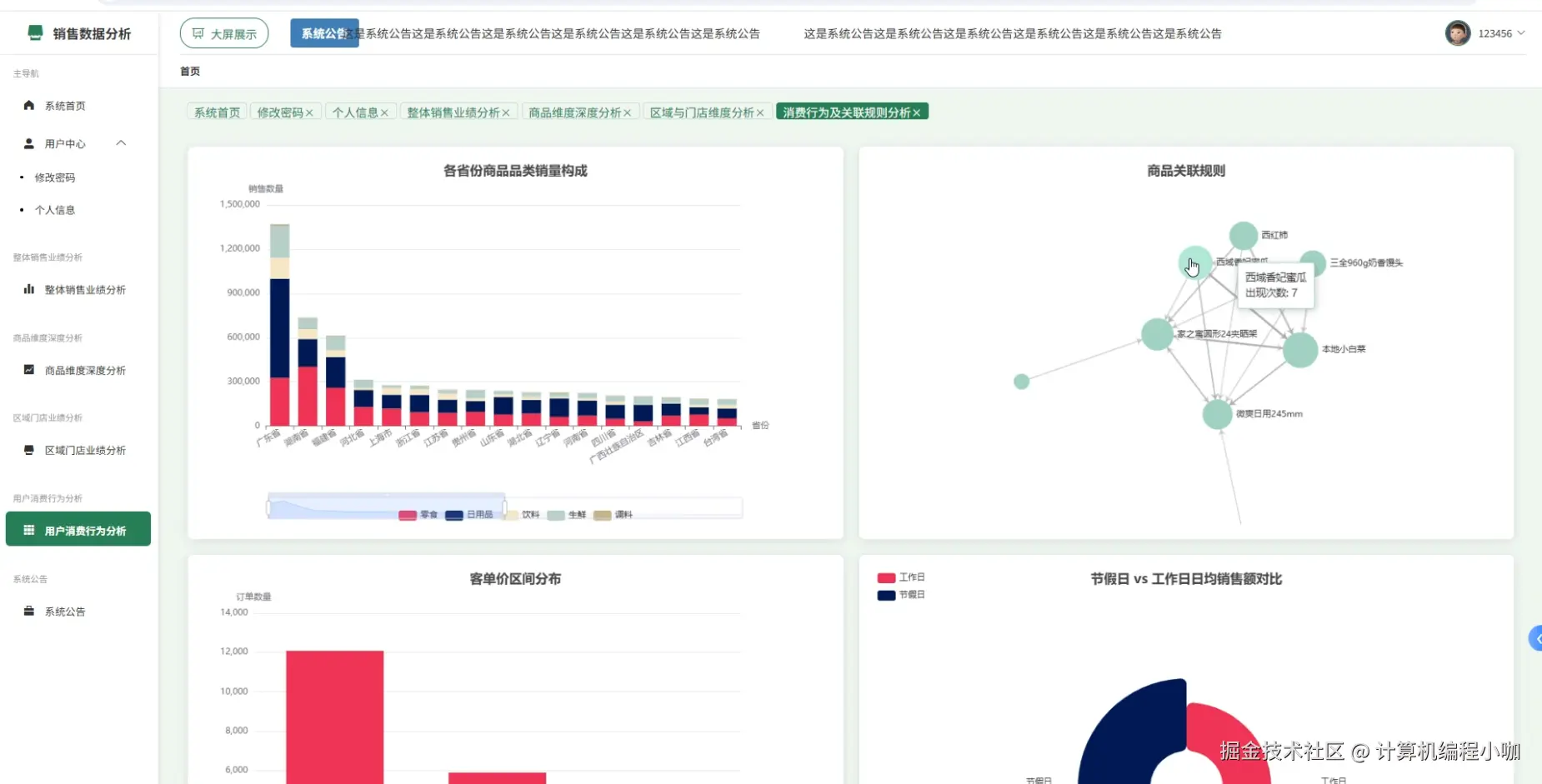Screen dimensions: 1542x784
Task: Click the 家之寓圆形24夹晒架 graph node
Action: point(1157,334)
